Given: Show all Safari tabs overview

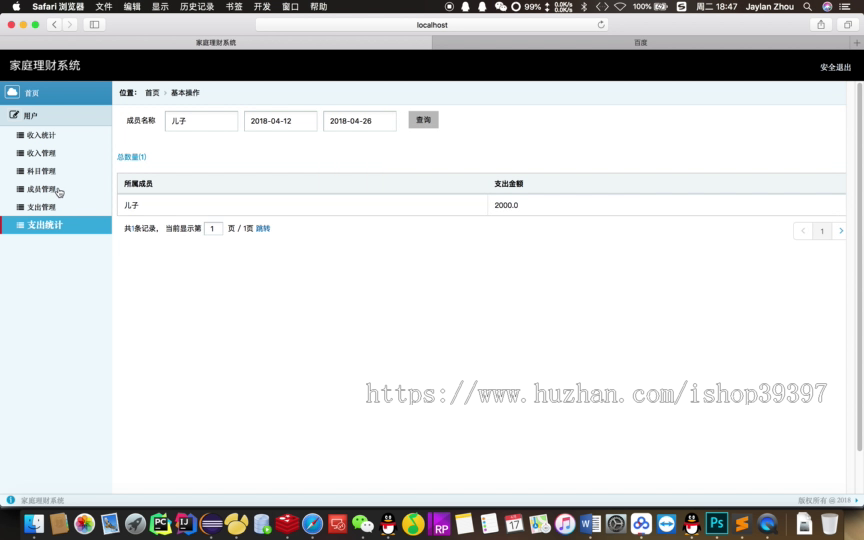Looking at the screenshot, I should pos(847,25).
